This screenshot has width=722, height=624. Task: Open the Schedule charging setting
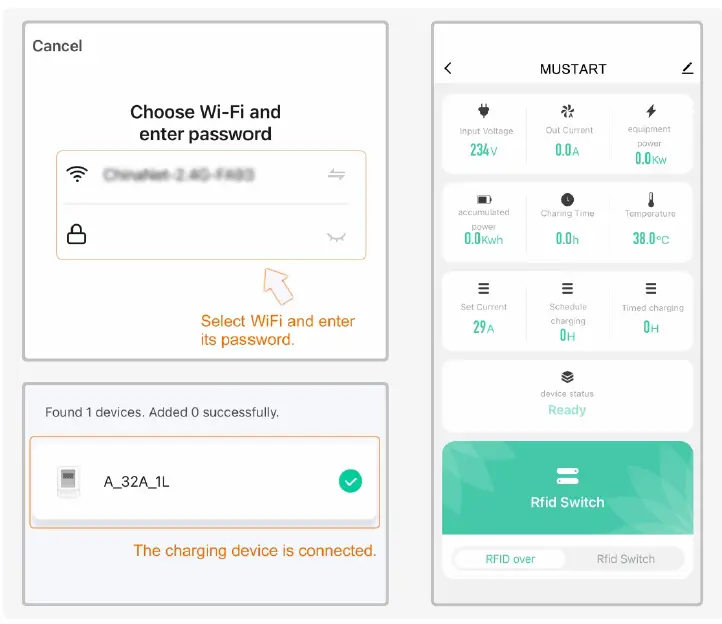click(568, 311)
